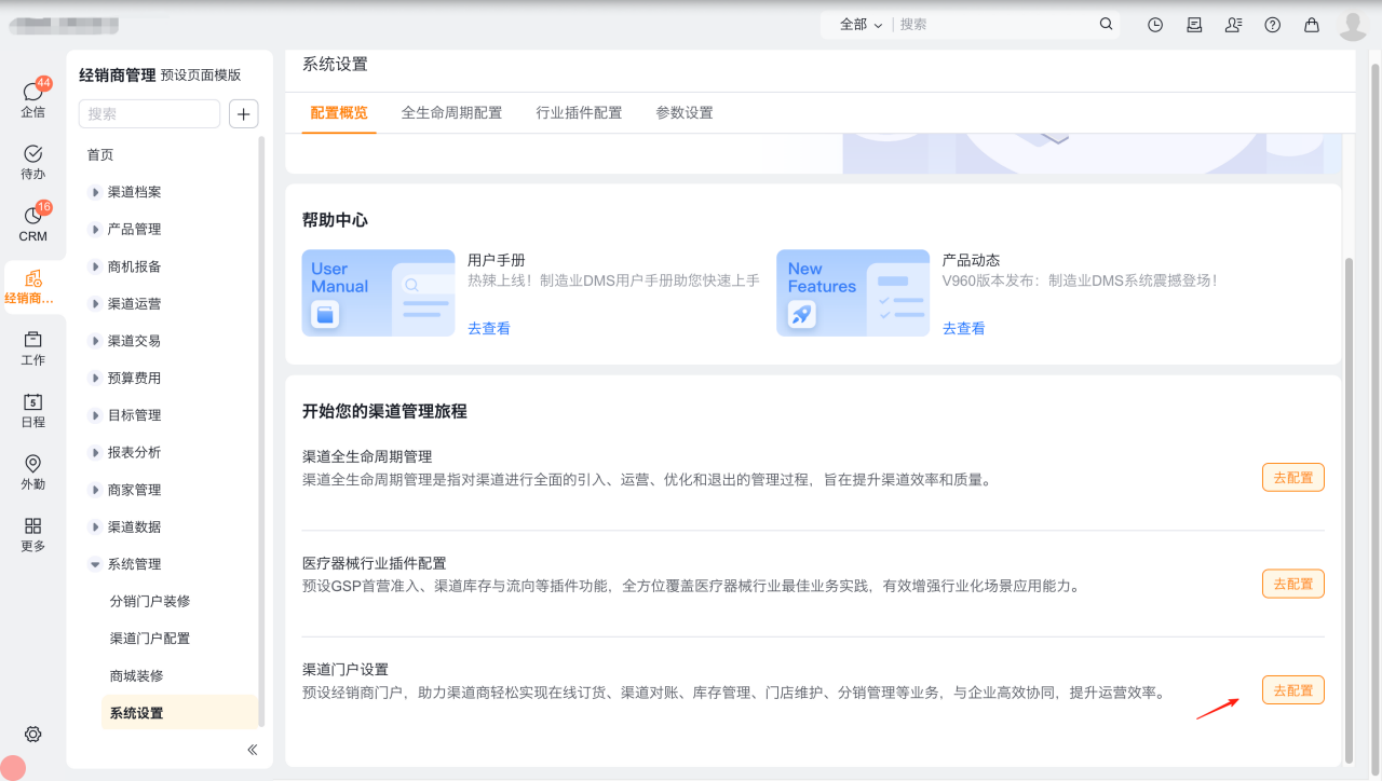This screenshot has width=1382, height=781.
Task: Expand the 产品管理 tree item
Action: (x=95, y=229)
